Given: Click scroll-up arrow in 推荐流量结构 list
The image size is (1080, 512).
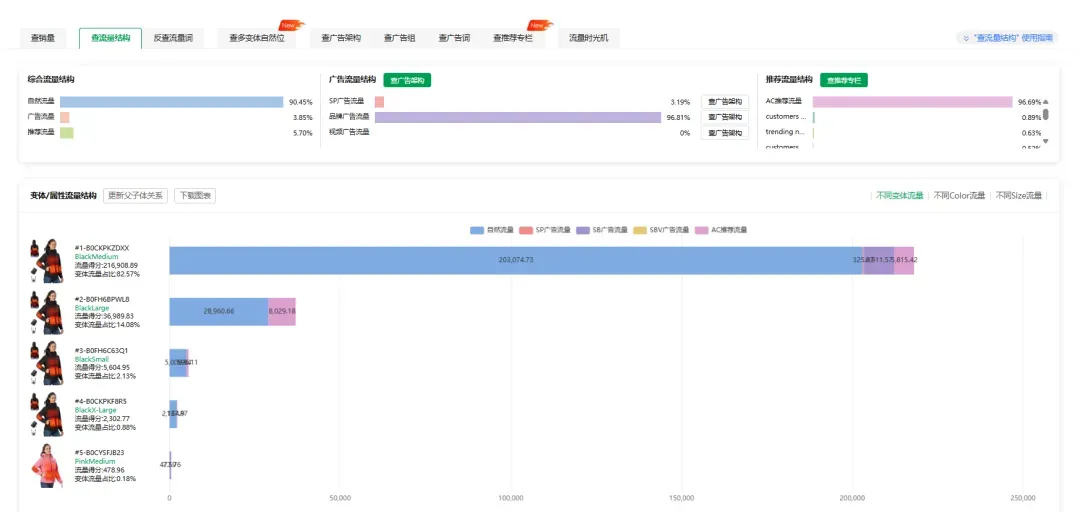Looking at the screenshot, I should coord(1046,101).
